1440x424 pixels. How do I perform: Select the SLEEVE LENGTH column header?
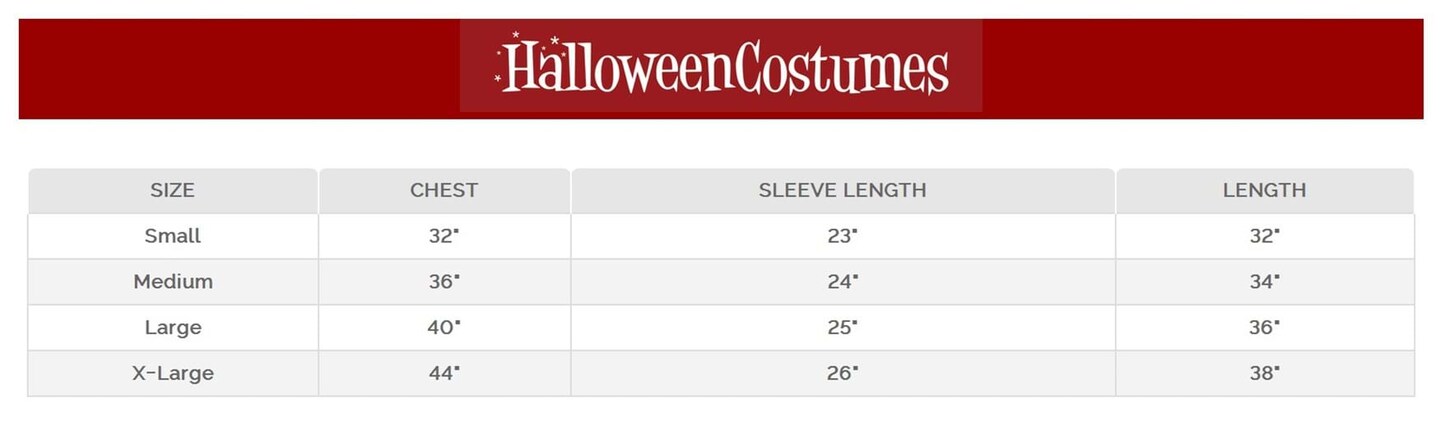[x=842, y=190]
